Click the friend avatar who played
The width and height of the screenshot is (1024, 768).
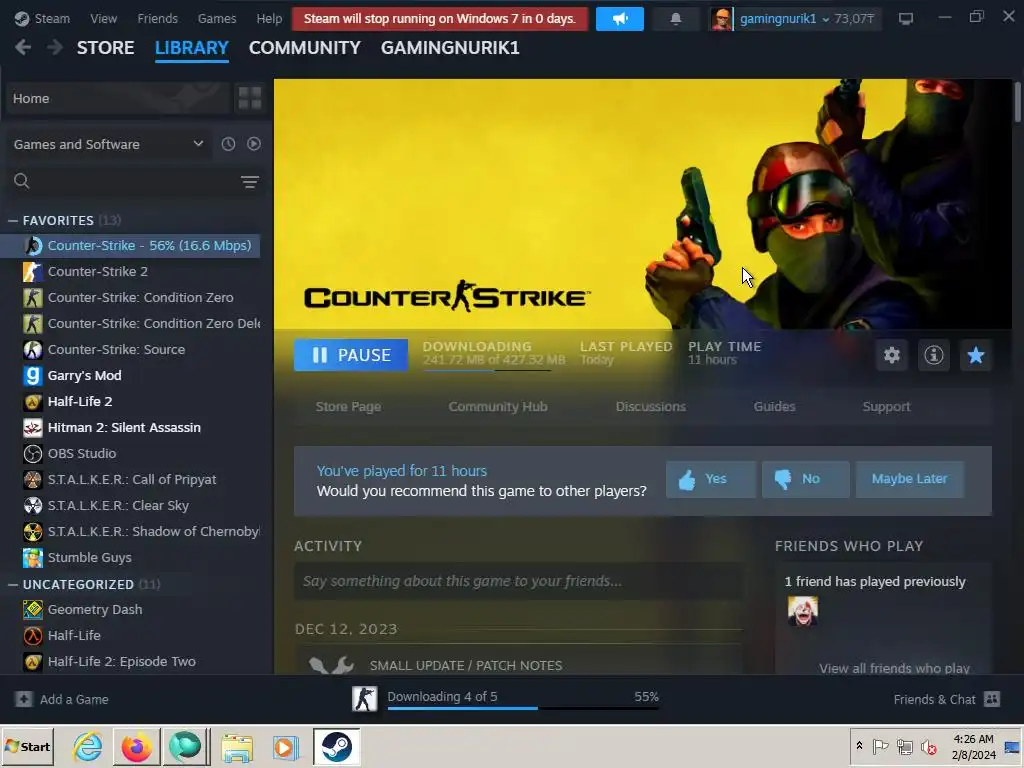(802, 611)
